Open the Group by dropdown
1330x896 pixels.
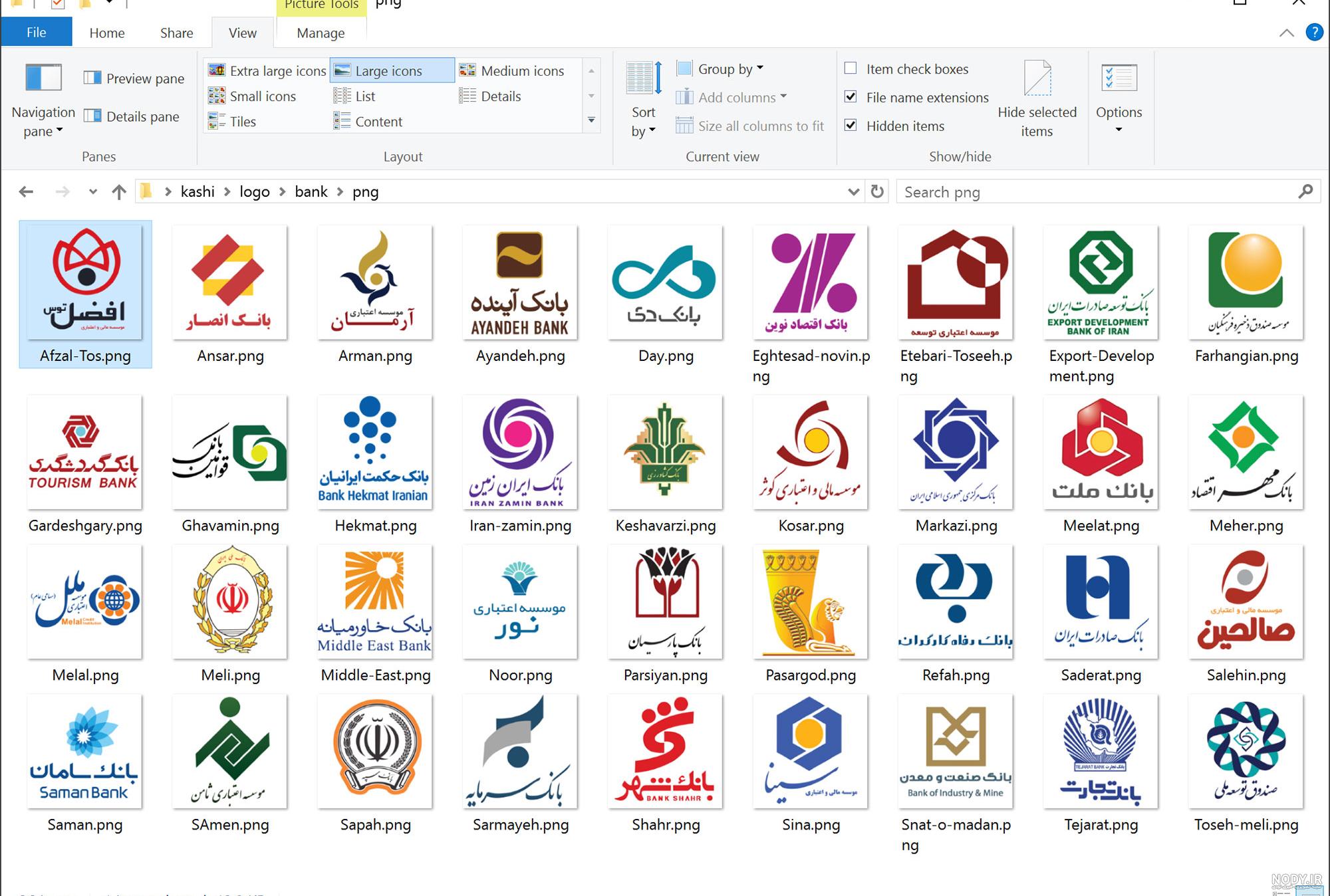pos(720,68)
